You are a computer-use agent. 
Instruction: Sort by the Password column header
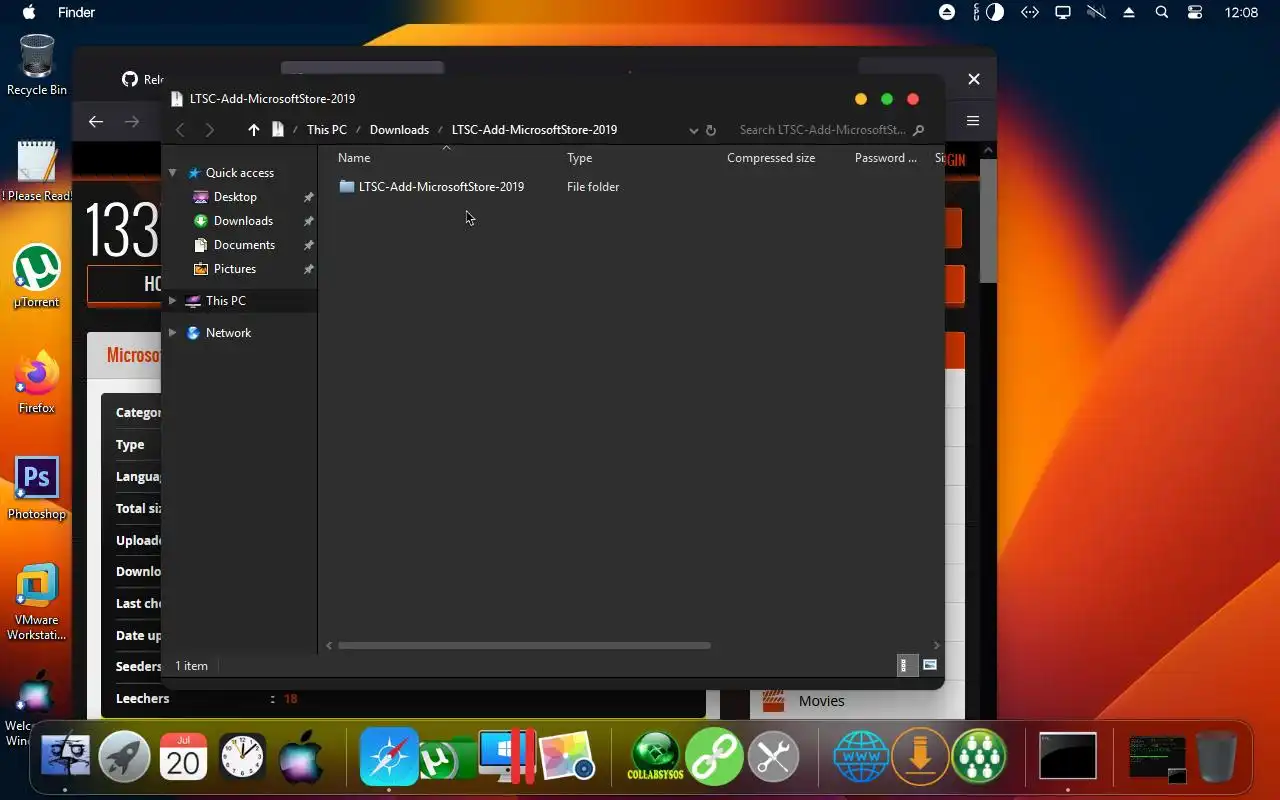(x=888, y=158)
